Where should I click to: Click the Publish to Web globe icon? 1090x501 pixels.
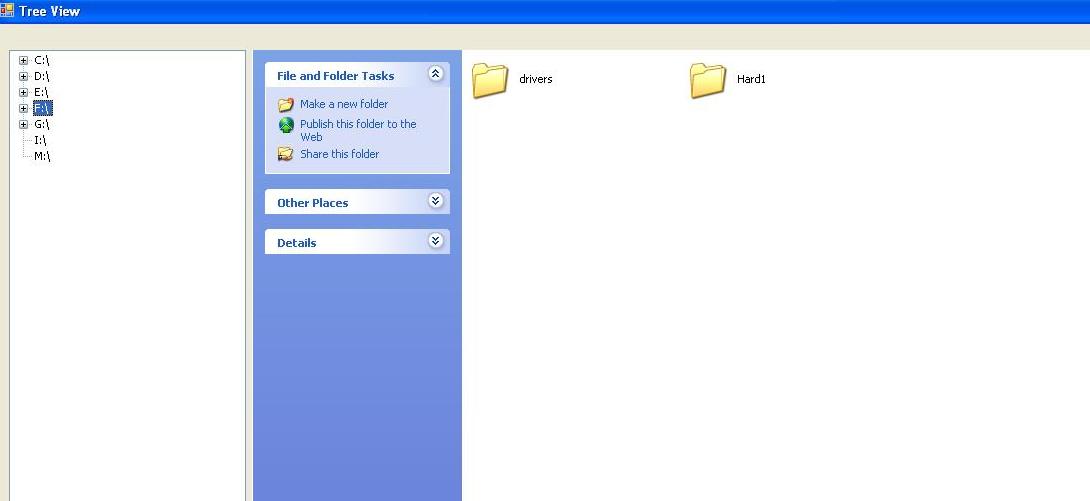coord(286,125)
